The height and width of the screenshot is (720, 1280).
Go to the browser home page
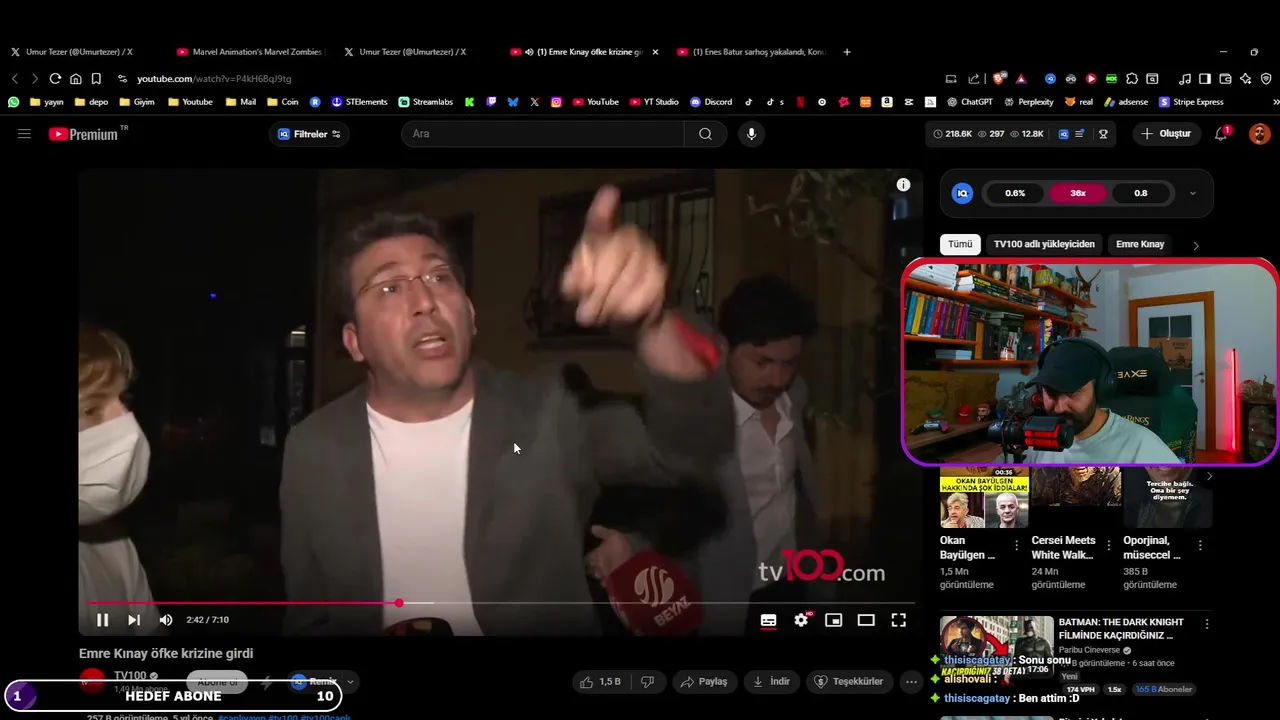pos(75,78)
